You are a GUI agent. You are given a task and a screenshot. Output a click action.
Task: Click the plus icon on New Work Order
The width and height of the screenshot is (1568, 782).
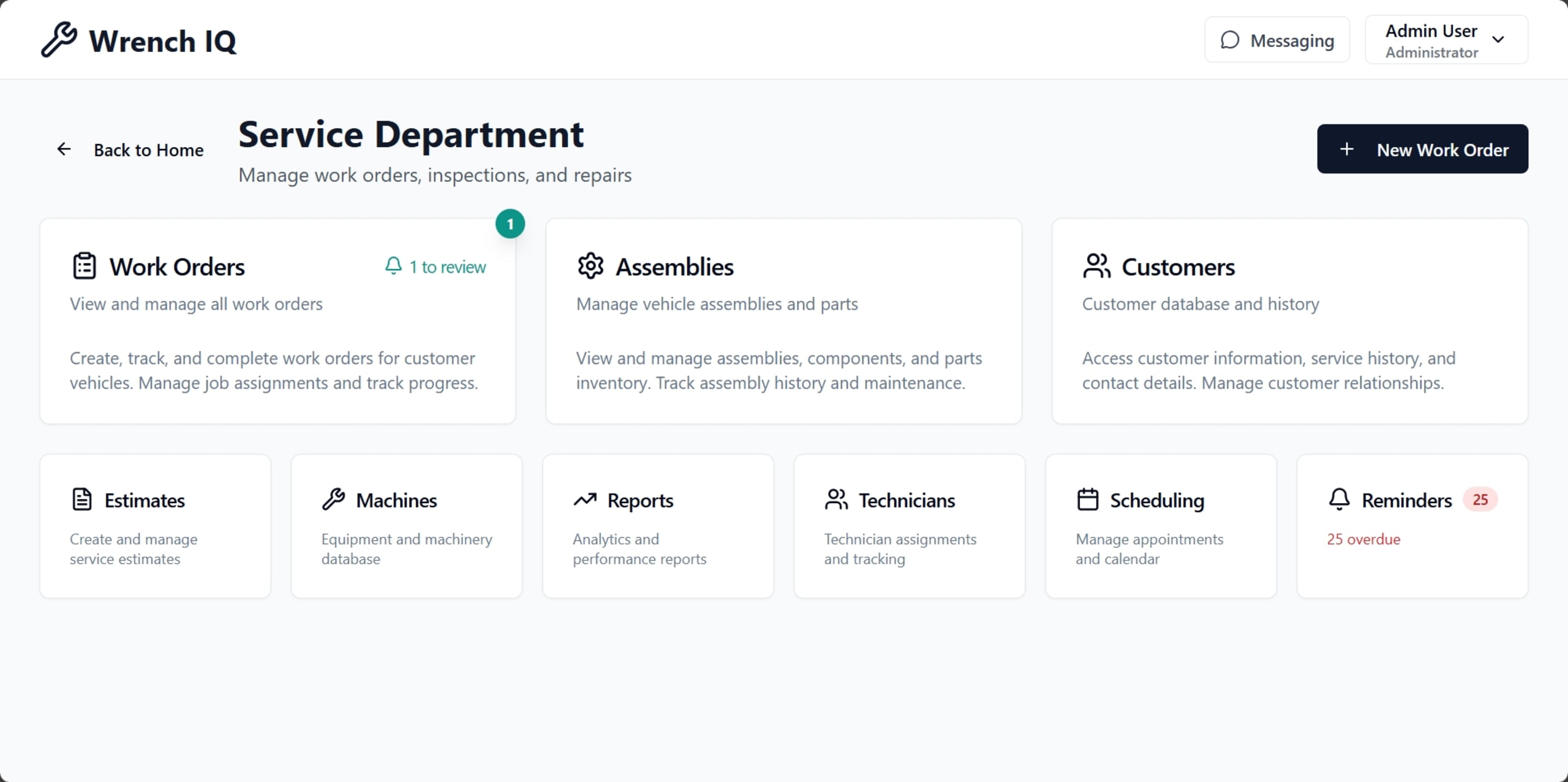click(x=1346, y=149)
